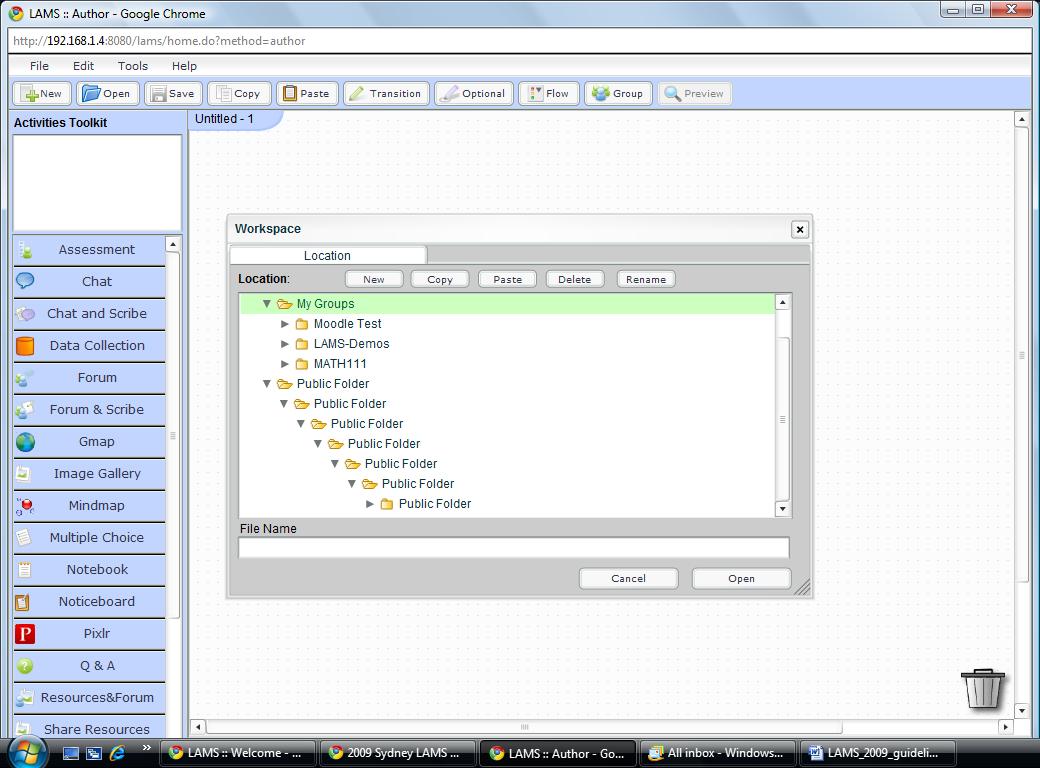Click the trash can icon on canvas
1040x768 pixels.
click(982, 689)
